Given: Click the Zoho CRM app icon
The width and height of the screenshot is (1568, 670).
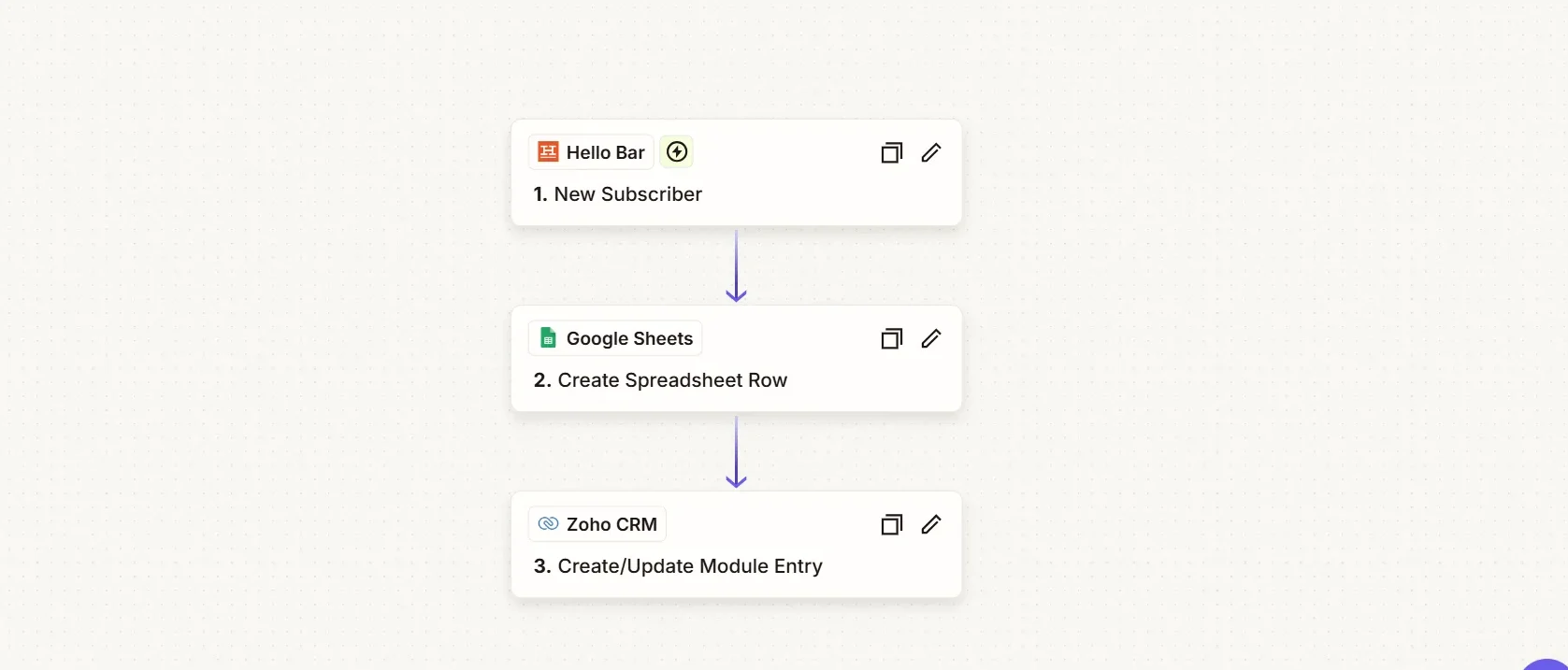Looking at the screenshot, I should tap(549, 524).
